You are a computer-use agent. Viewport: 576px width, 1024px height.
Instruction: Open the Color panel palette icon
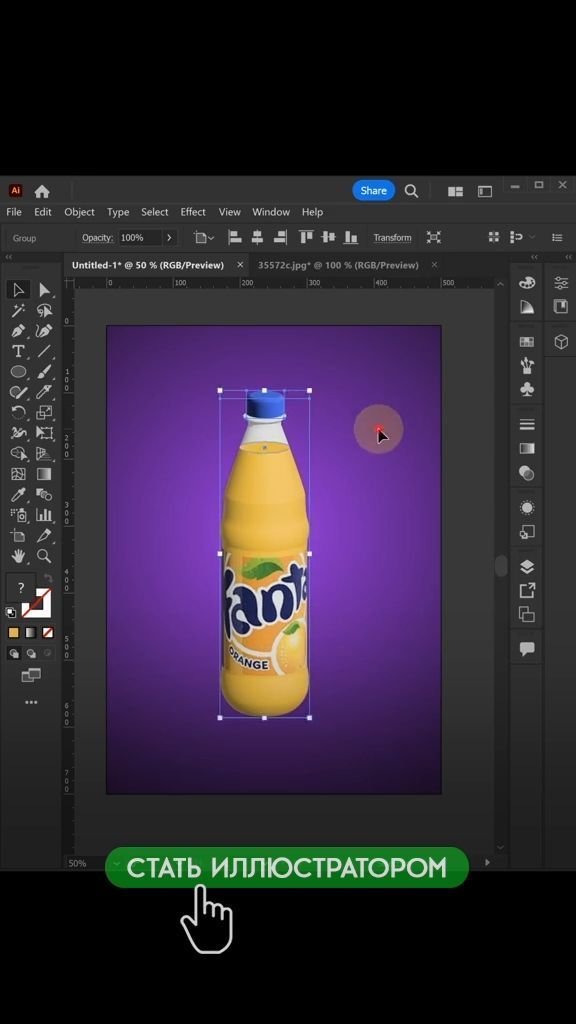click(526, 283)
